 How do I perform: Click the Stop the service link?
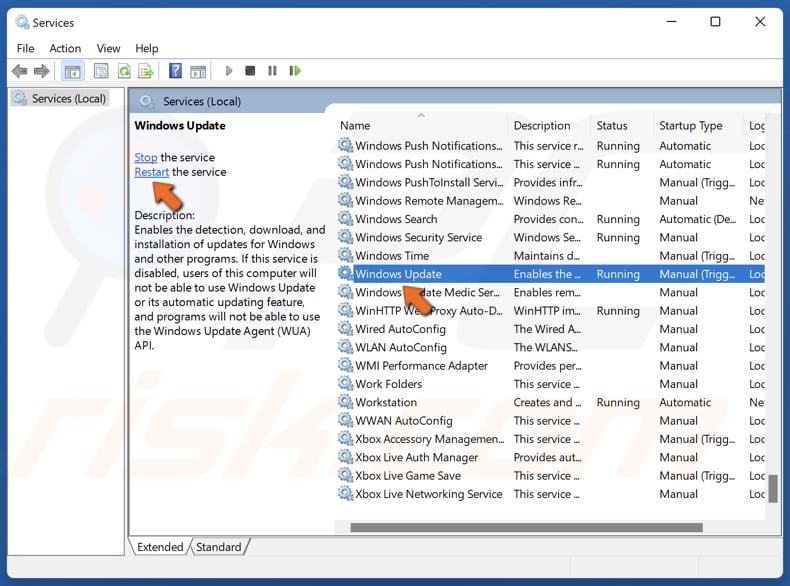(146, 157)
